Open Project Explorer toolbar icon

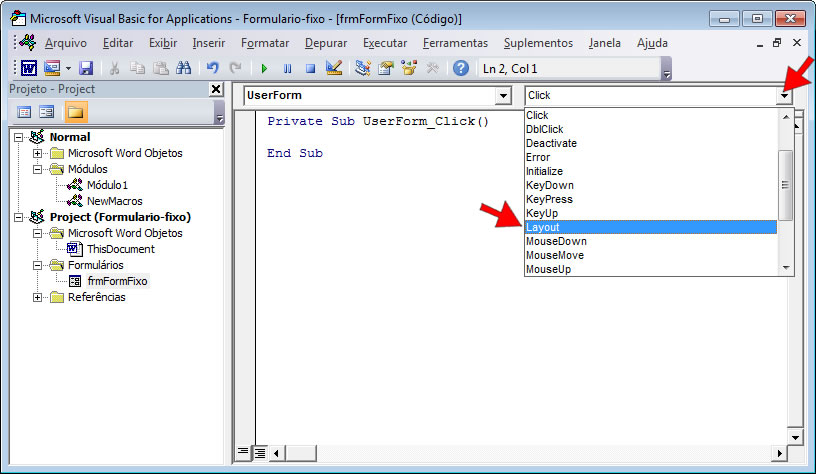(362, 68)
